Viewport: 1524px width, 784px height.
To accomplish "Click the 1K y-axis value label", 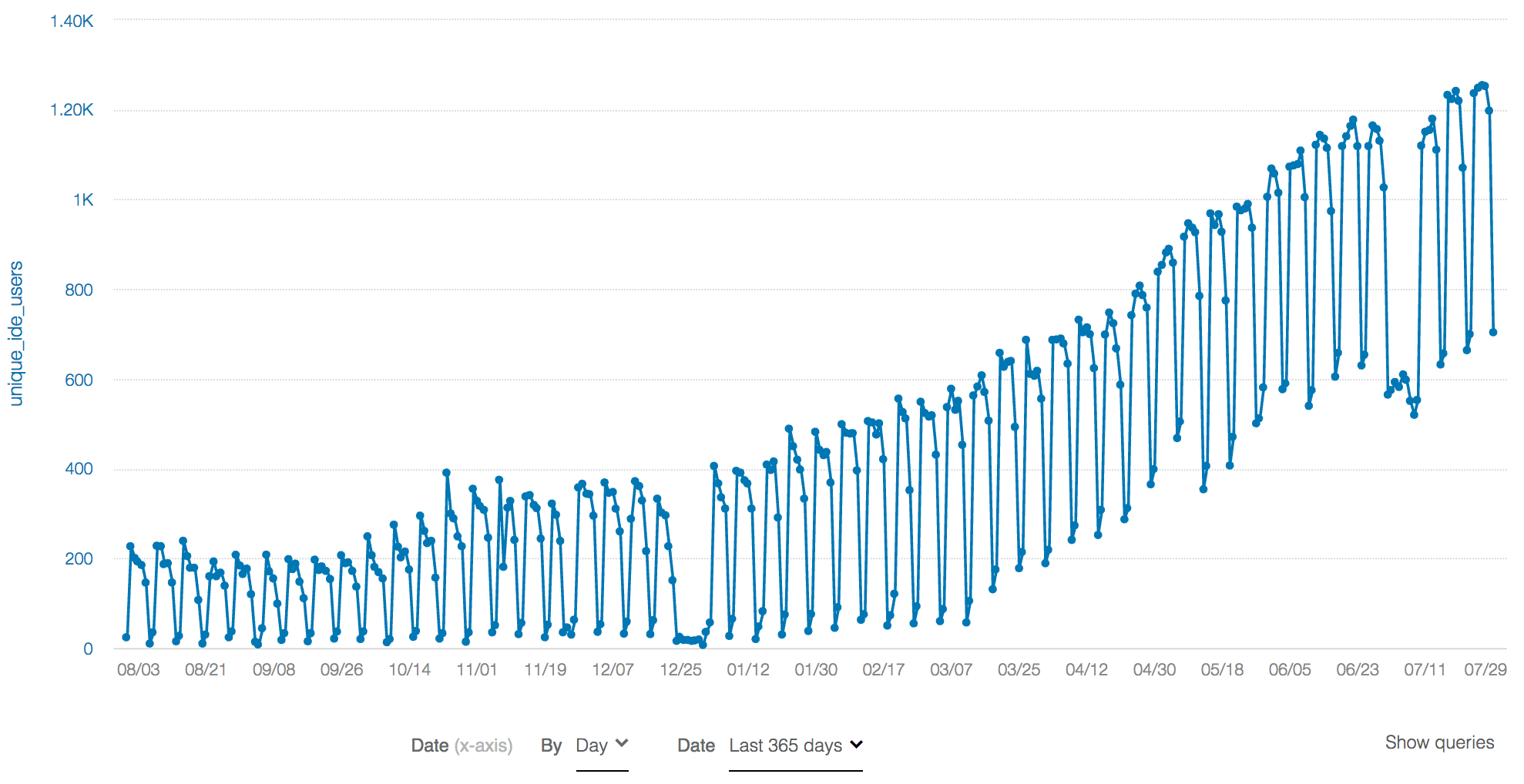I will tap(82, 200).
